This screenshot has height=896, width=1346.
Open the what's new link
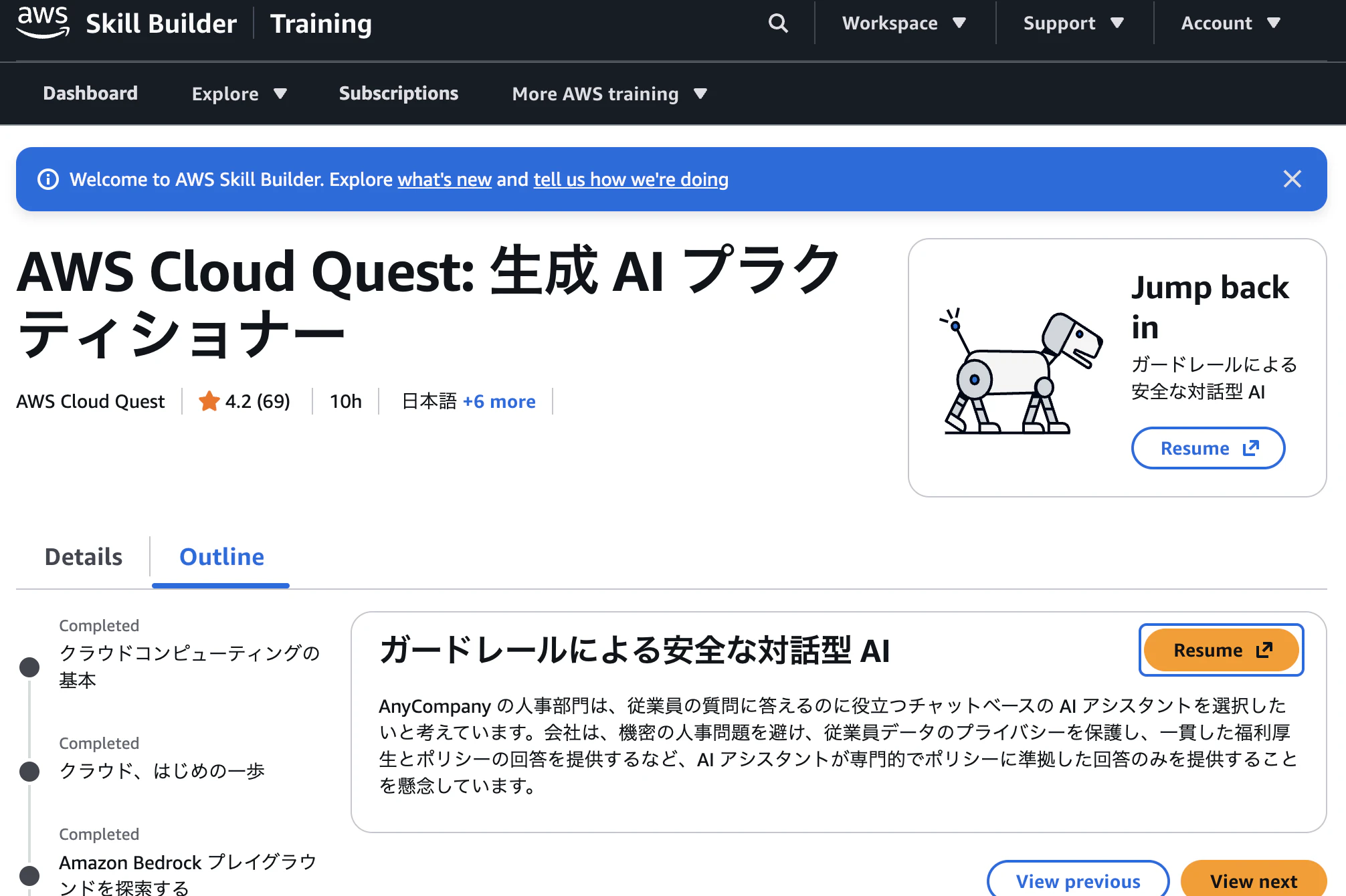pos(444,179)
